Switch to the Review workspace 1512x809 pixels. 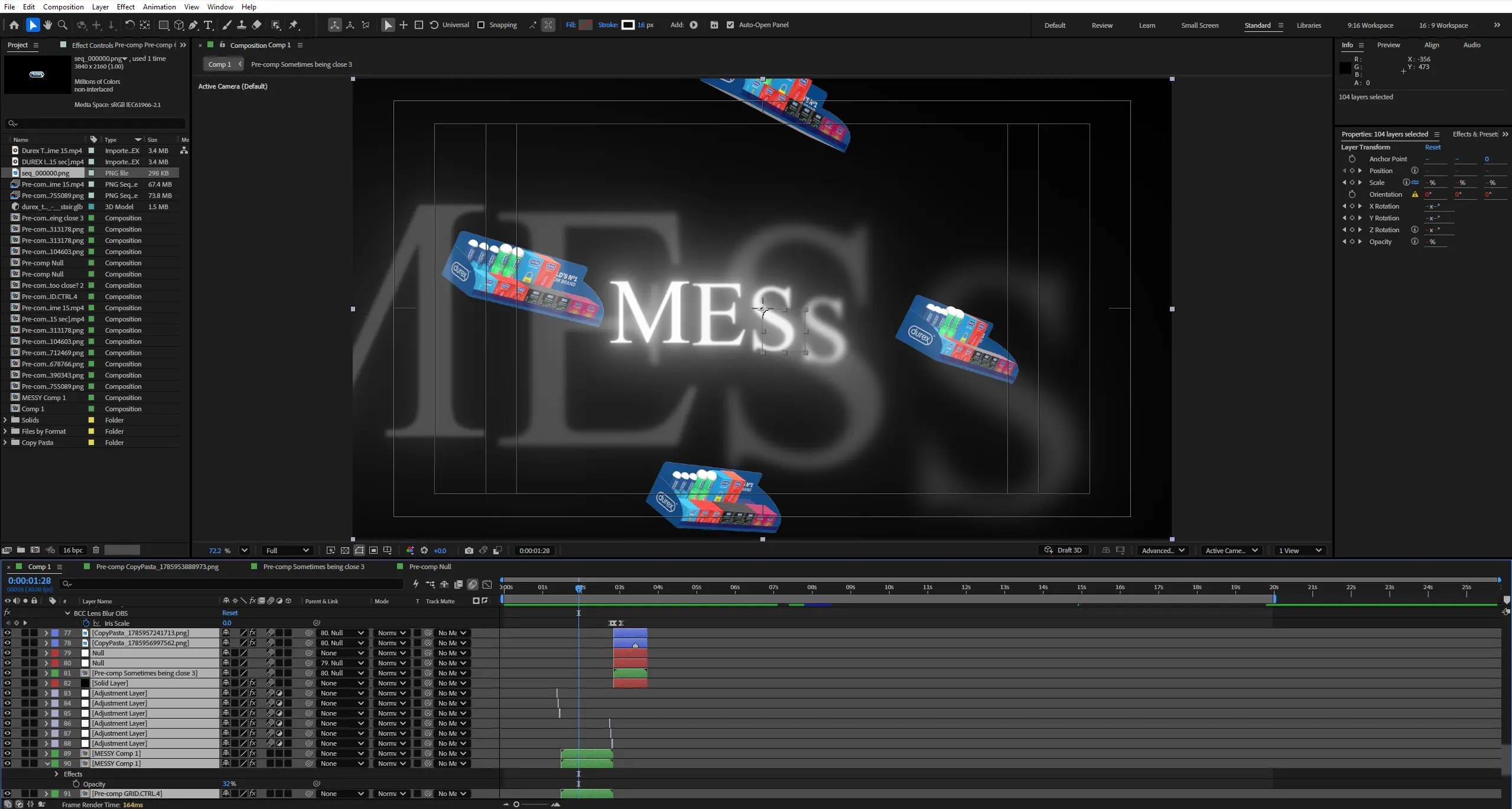pos(1102,25)
